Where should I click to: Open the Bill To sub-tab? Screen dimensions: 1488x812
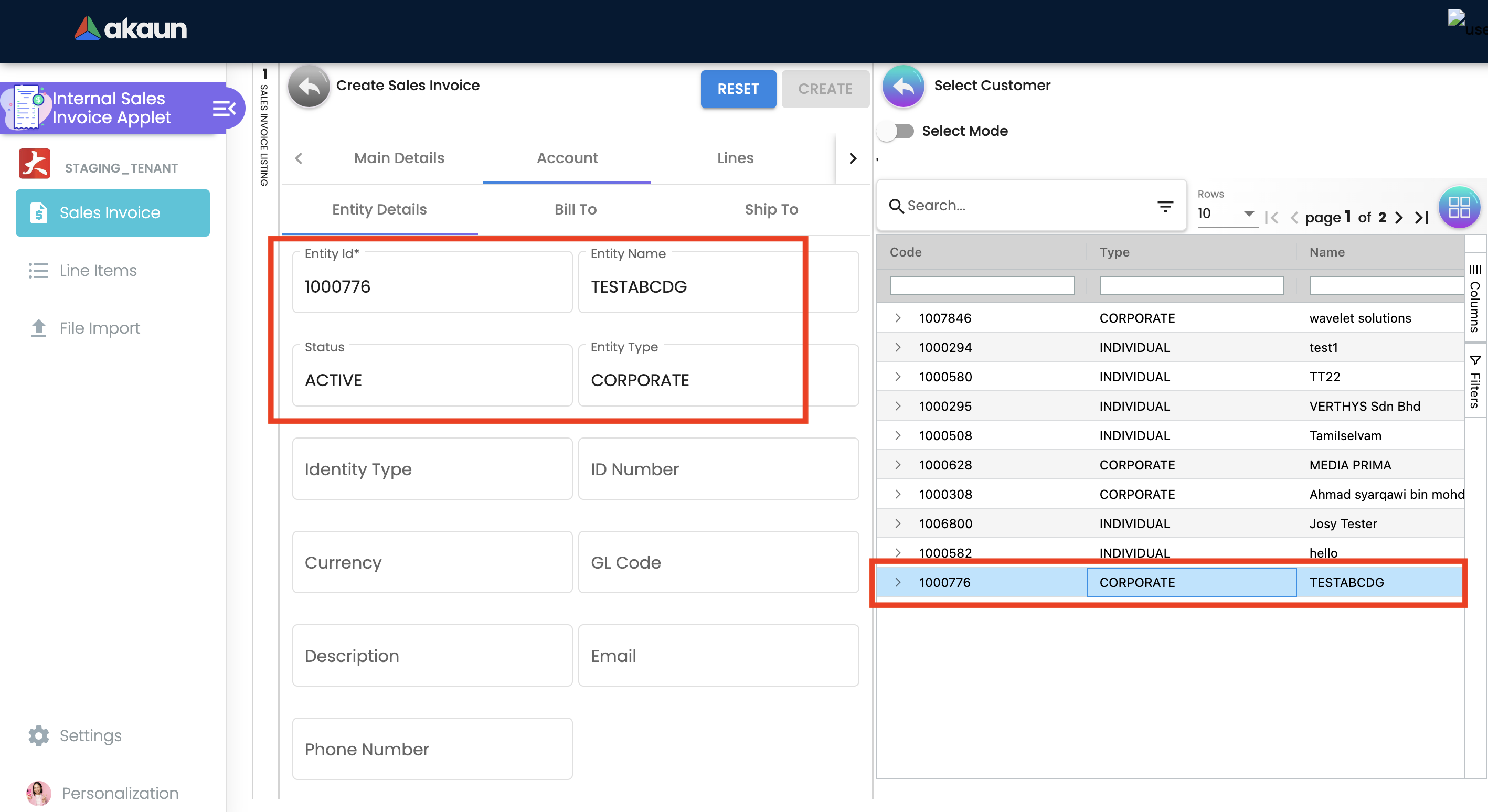tap(576, 209)
